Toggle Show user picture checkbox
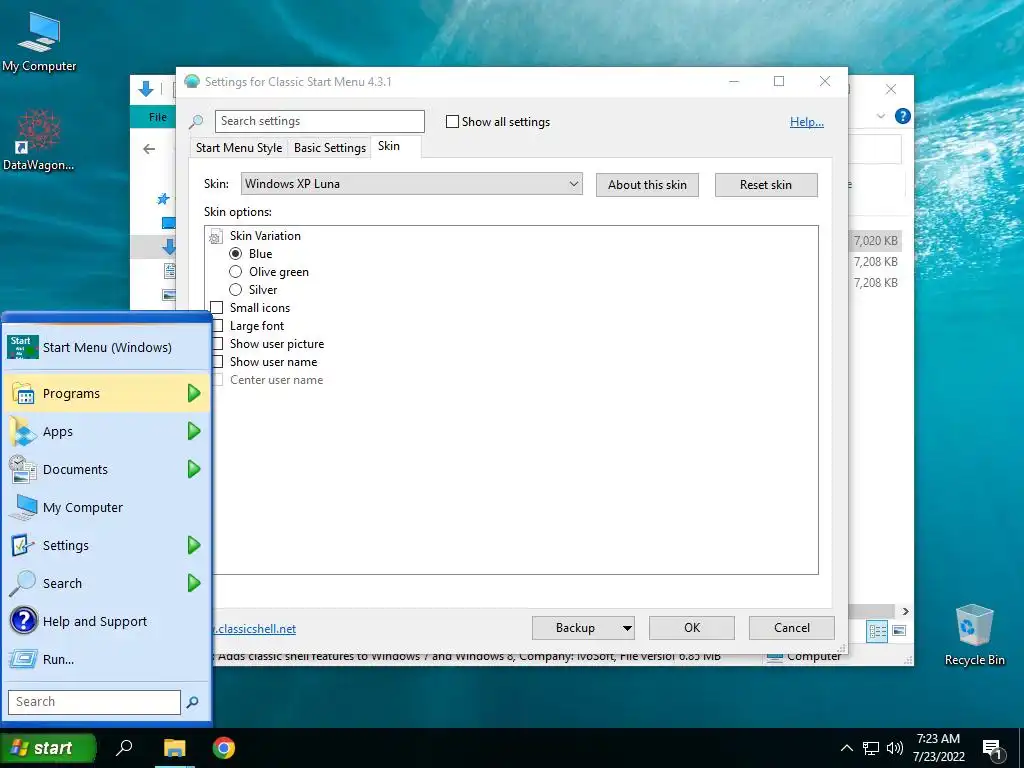 click(x=217, y=344)
